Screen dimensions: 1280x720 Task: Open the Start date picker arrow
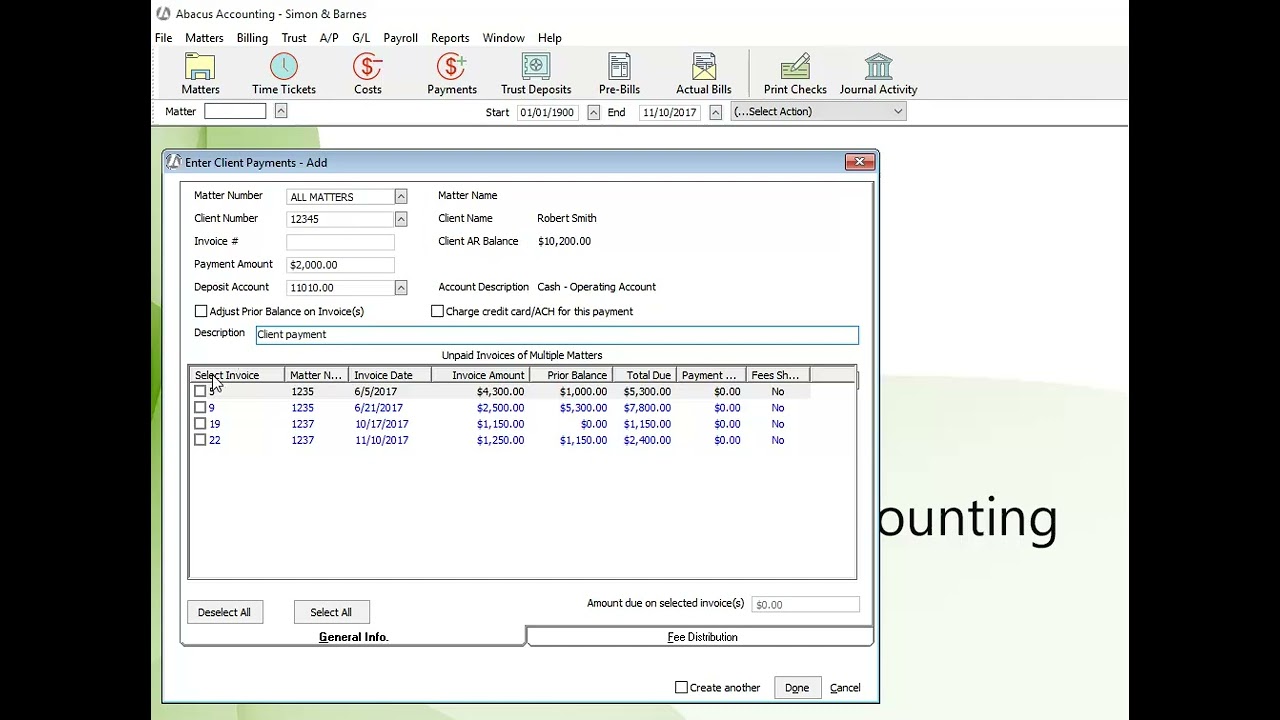[593, 112]
